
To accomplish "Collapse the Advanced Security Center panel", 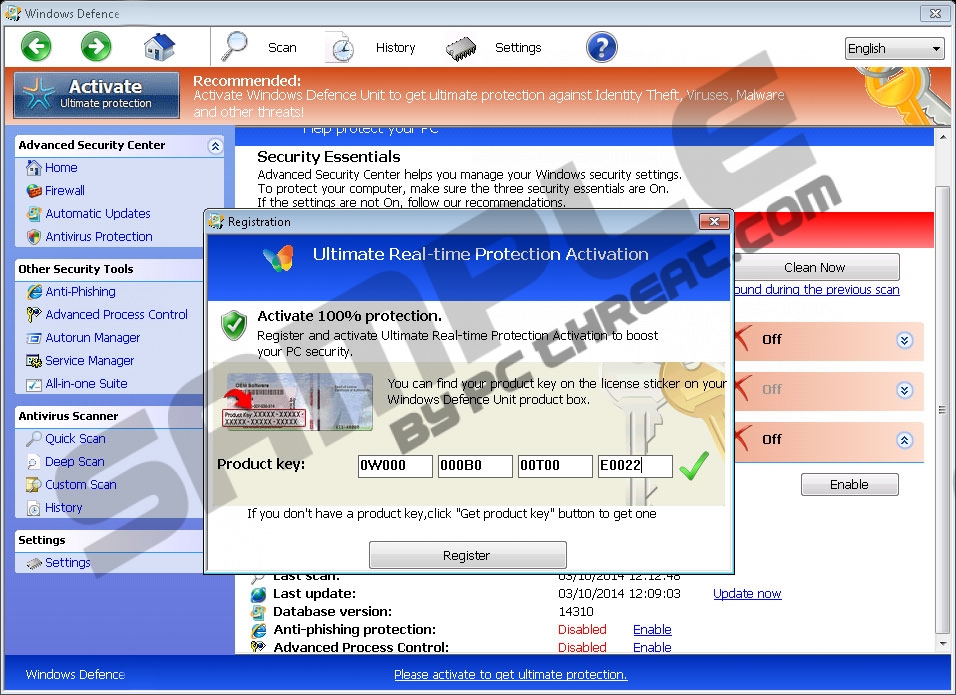I will [215, 146].
